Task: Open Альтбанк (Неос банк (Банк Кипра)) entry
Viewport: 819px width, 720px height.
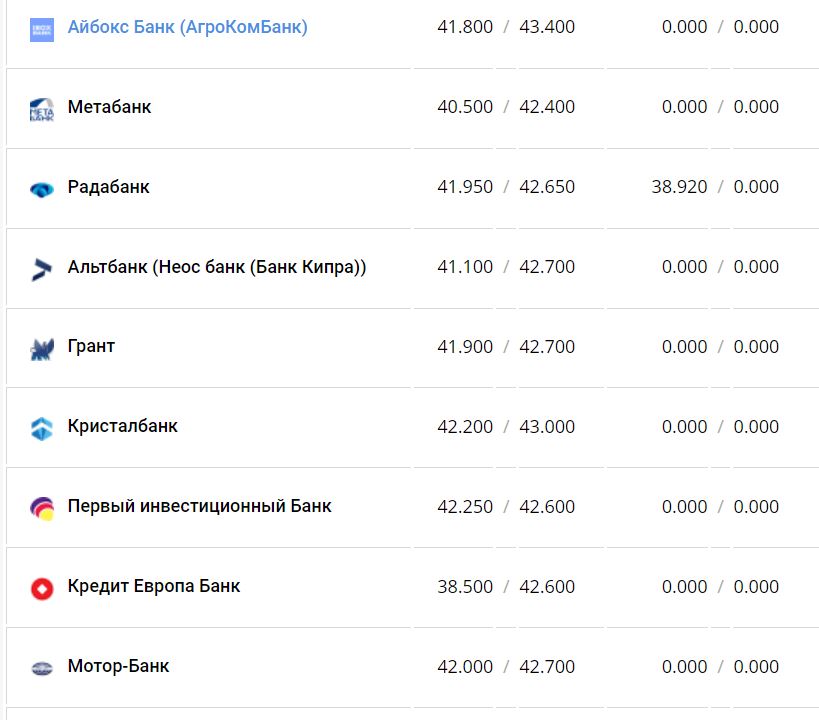Action: [x=217, y=267]
